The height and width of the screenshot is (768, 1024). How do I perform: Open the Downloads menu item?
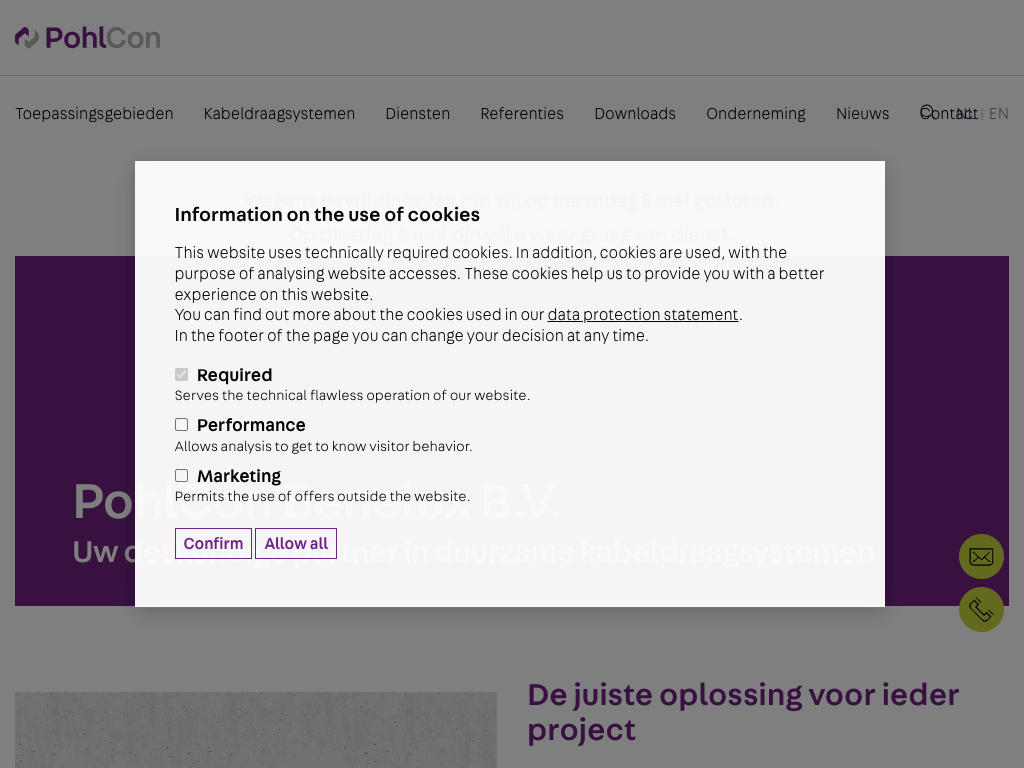635,114
